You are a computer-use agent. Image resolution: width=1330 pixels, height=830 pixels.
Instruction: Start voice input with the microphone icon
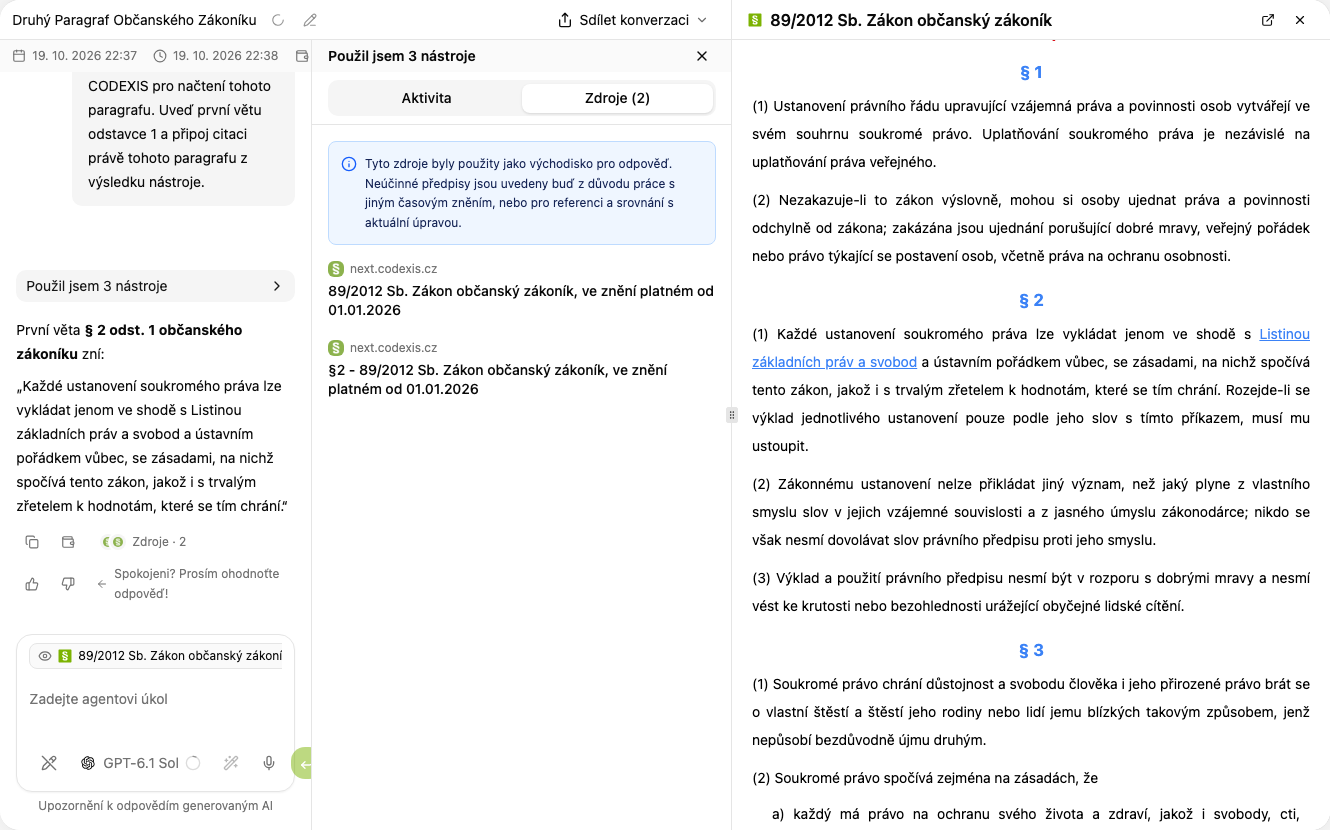[x=269, y=763]
